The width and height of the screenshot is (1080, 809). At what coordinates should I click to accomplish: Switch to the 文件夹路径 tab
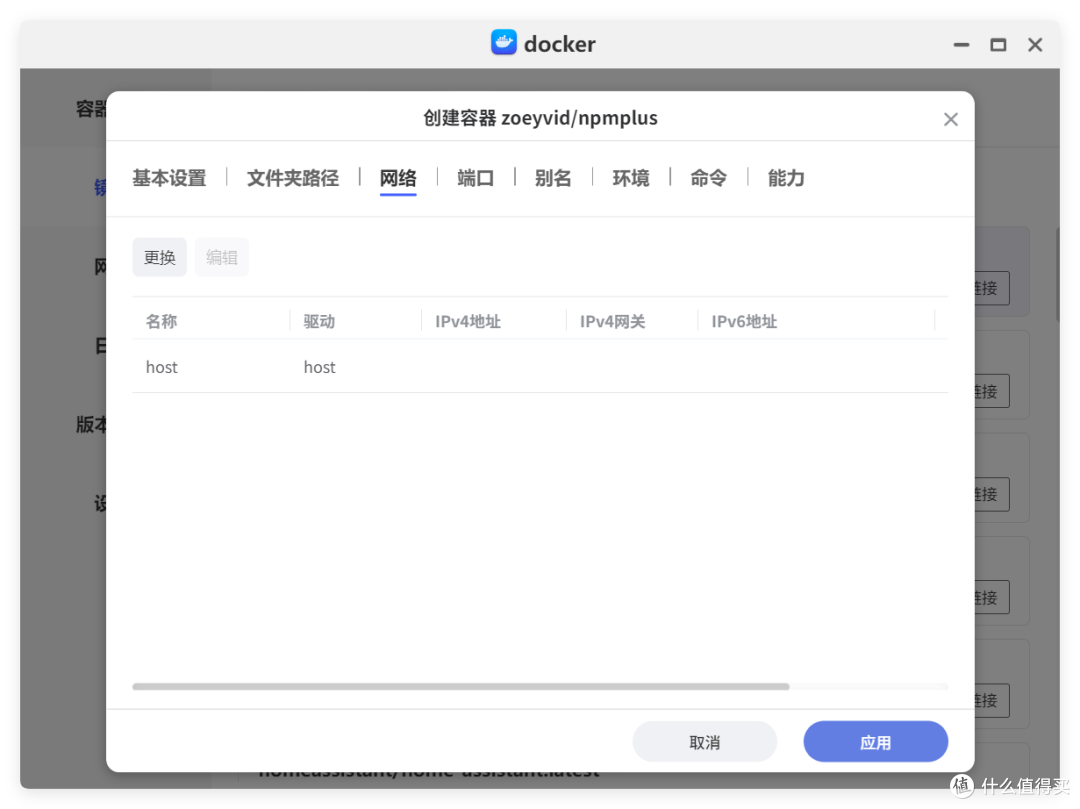click(x=293, y=178)
